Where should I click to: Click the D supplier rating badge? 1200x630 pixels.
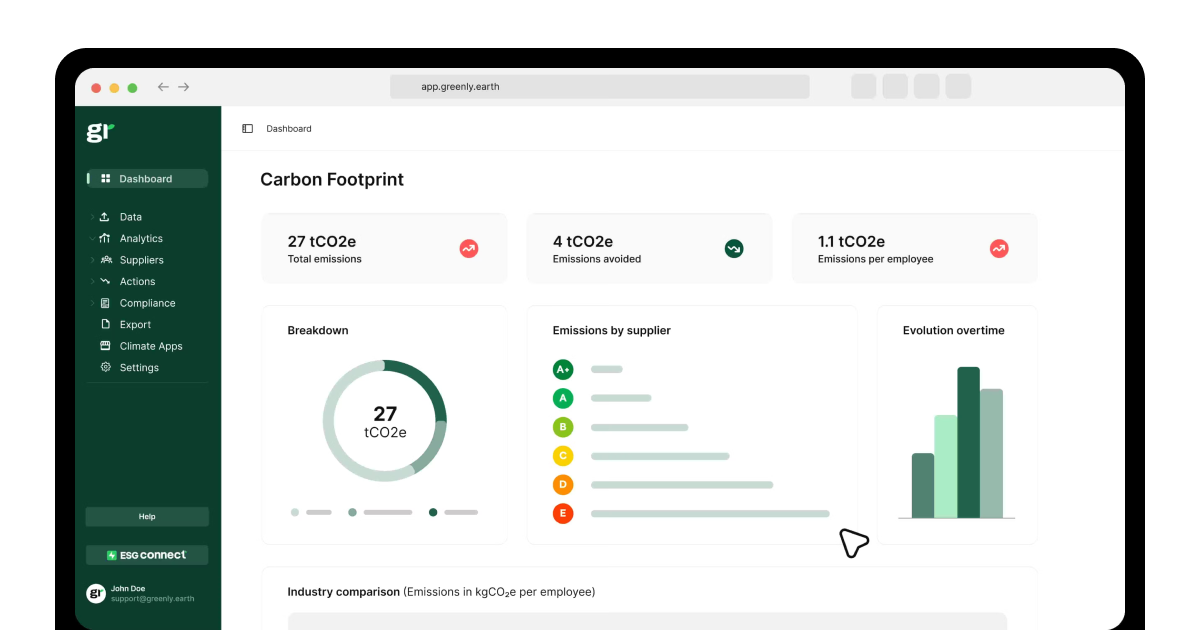click(x=563, y=485)
